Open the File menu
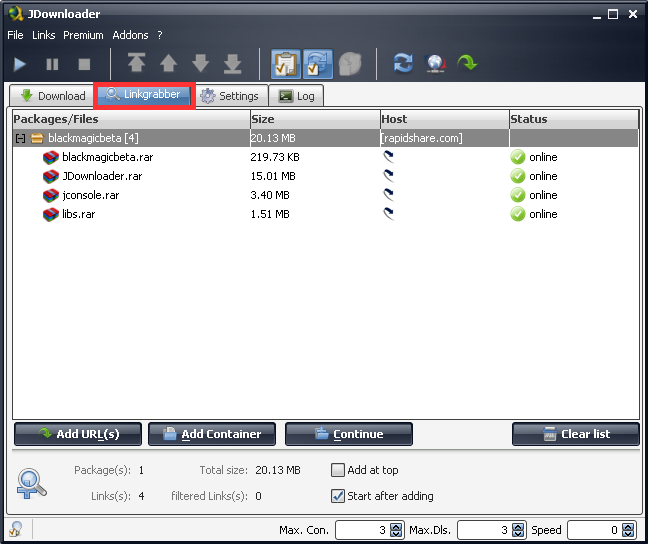Screen dimensions: 648x544 [15, 35]
